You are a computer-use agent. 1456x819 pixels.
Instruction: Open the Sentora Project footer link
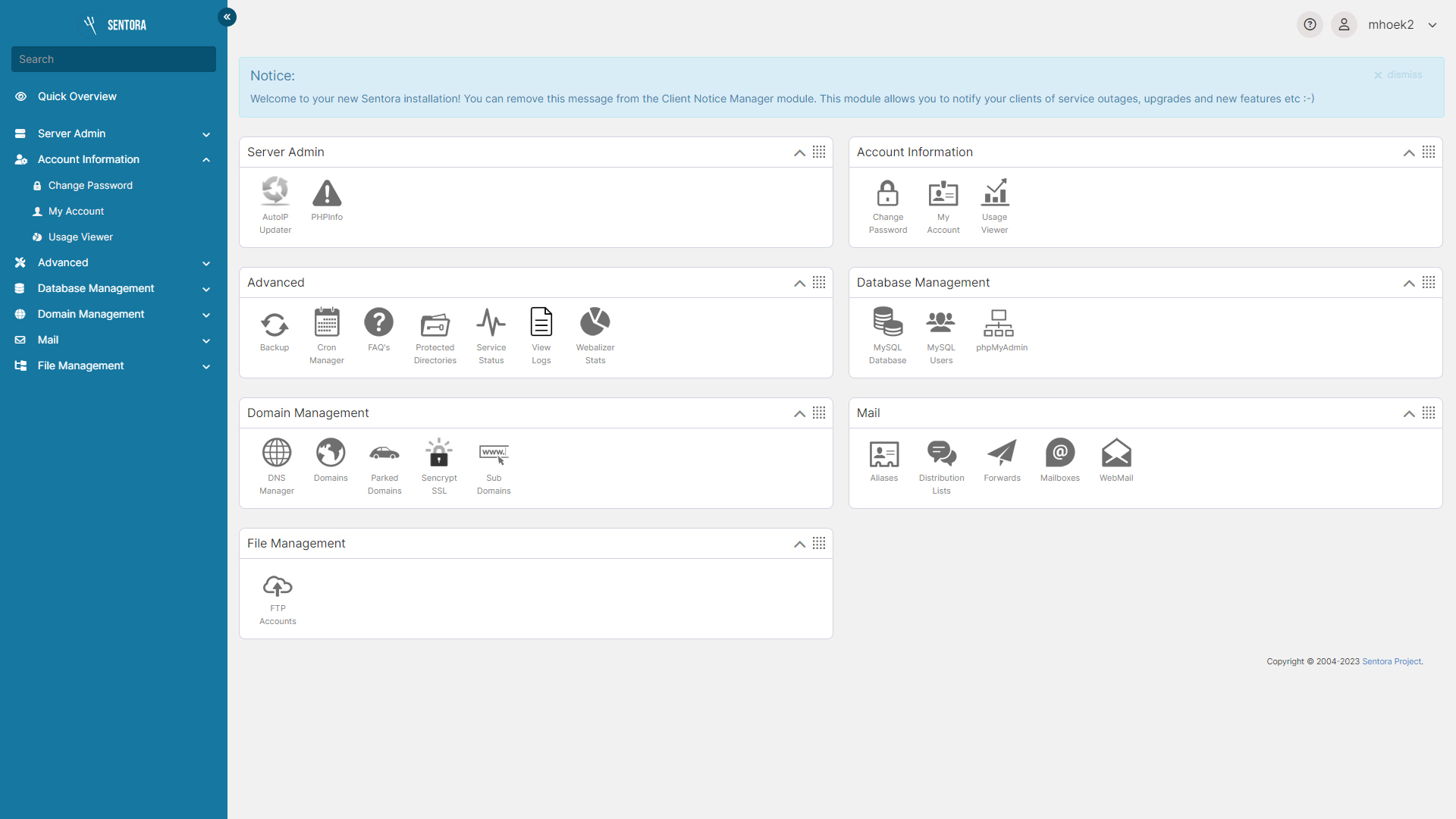tap(1392, 661)
